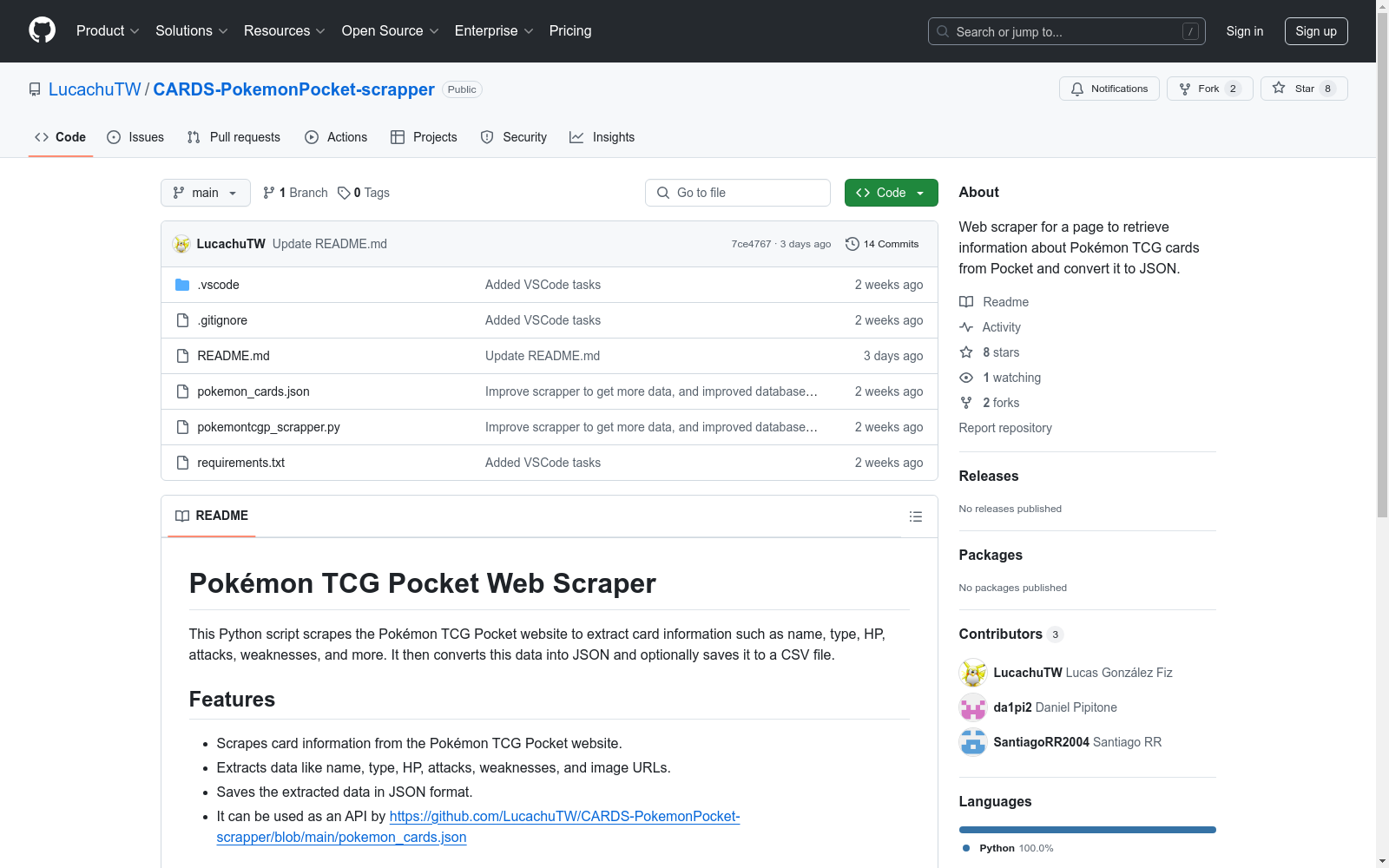
Task: Open the Releases heading link
Action: (989, 477)
